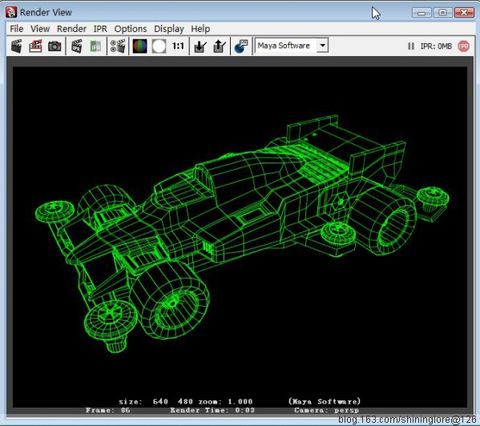Image resolution: width=480 pixels, height=426 pixels.
Task: Click the Render region icon
Action: [35, 46]
